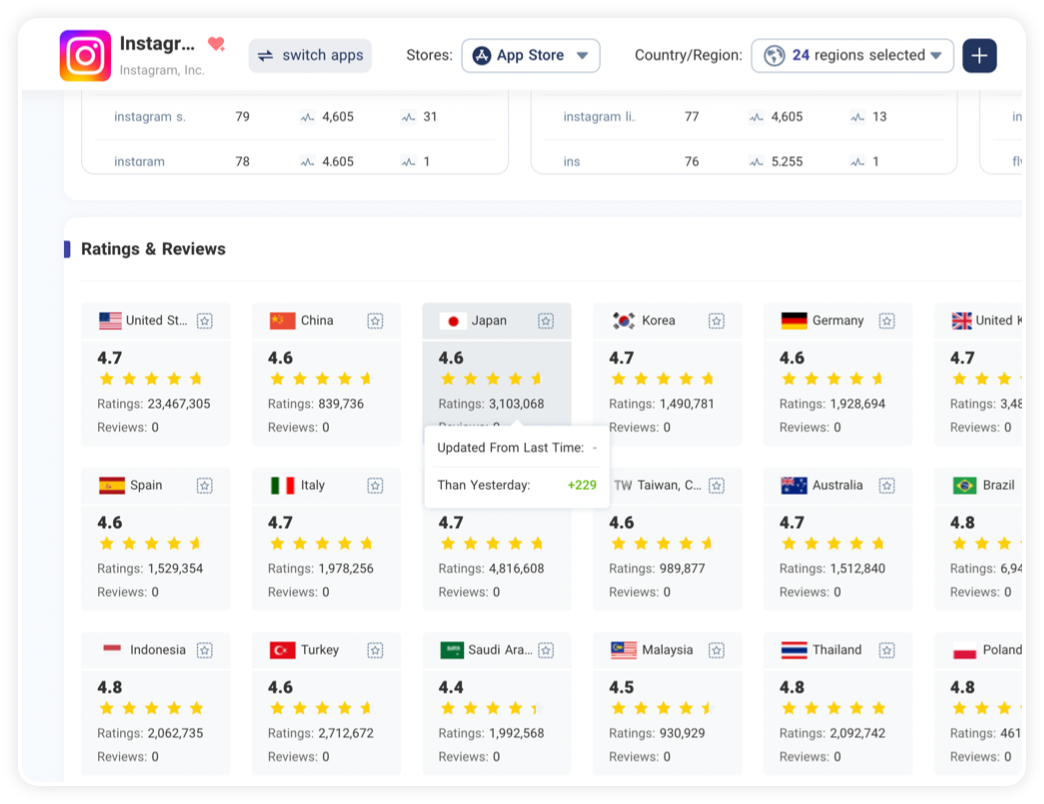Open the instagram s. keyword link
Image resolution: width=1044 pixels, height=804 pixels.
click(150, 117)
